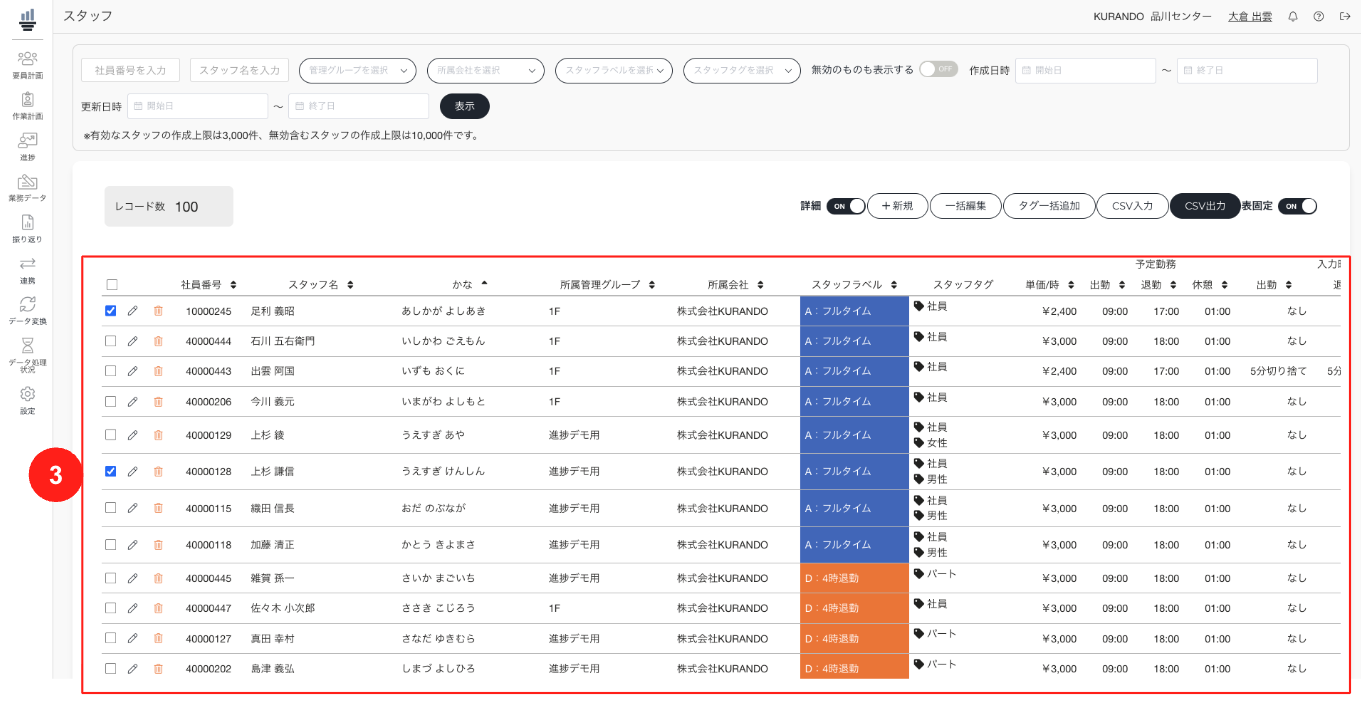Click the notification bell icon
The width and height of the screenshot is (1361, 703).
point(1293,16)
